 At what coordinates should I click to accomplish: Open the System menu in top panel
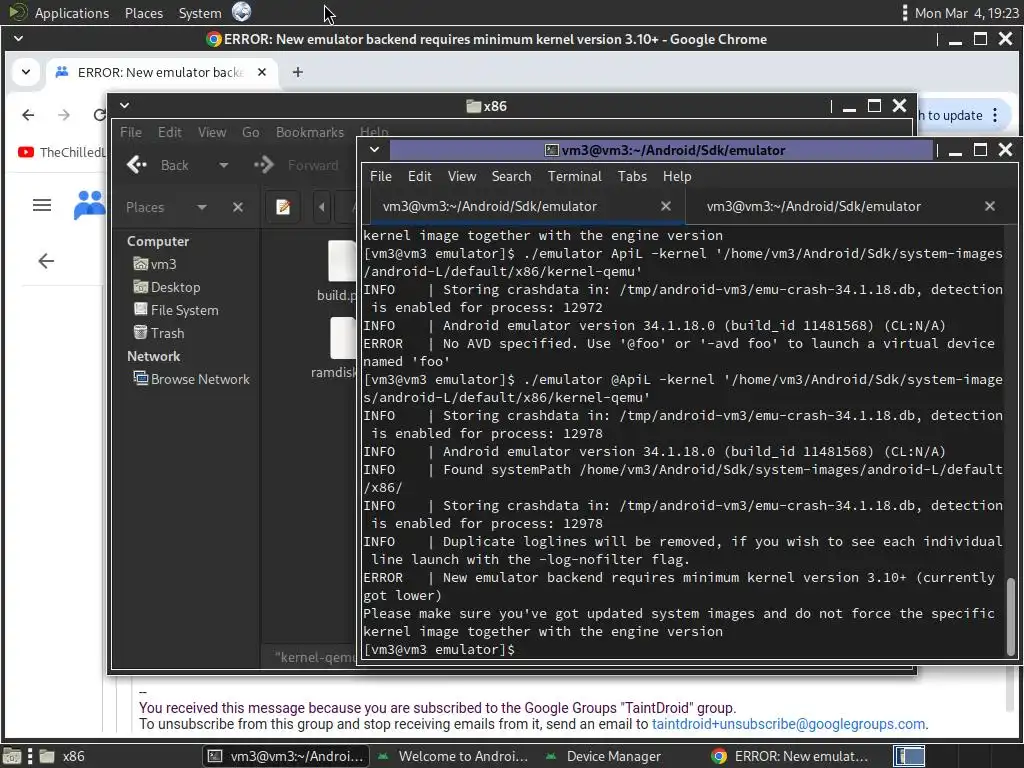point(200,12)
